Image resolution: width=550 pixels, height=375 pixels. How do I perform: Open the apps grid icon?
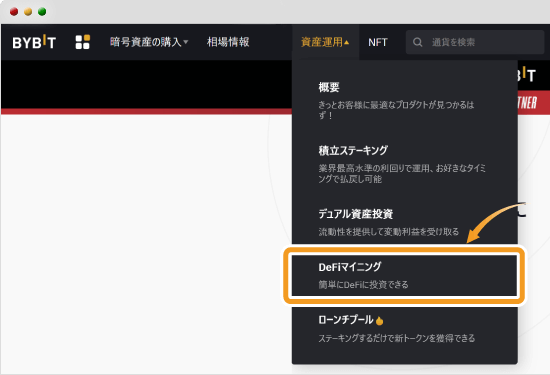click(83, 42)
